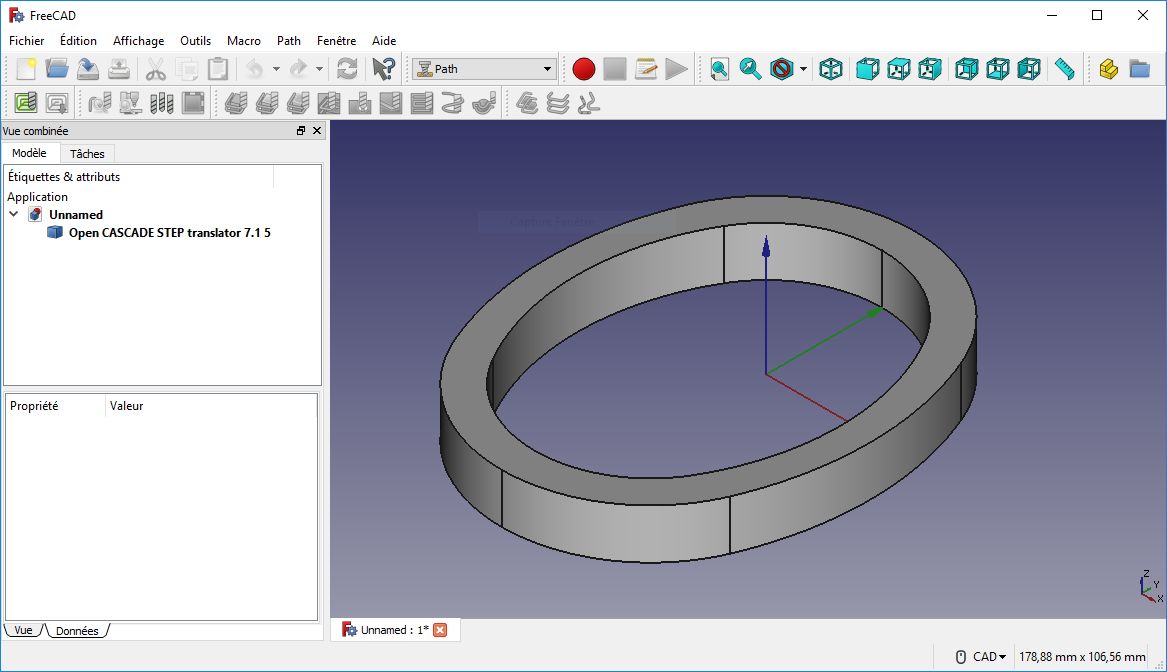
Task: Open the Fenêtre menu
Action: (336, 41)
